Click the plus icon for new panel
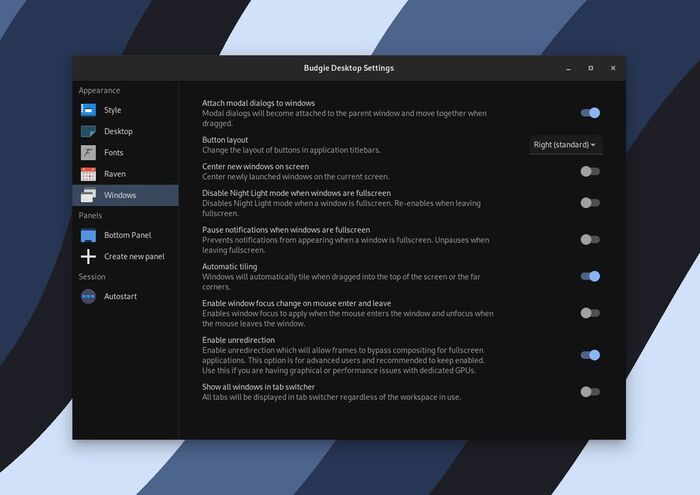700x495 pixels. coord(88,257)
